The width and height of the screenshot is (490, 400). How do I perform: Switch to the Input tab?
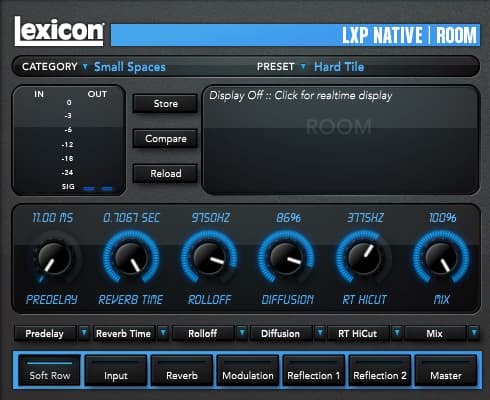(x=116, y=371)
